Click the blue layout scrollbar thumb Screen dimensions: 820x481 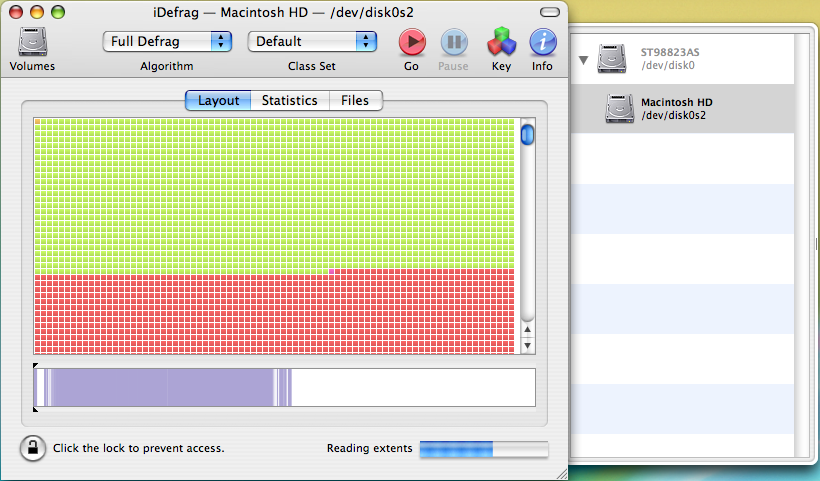pos(528,134)
